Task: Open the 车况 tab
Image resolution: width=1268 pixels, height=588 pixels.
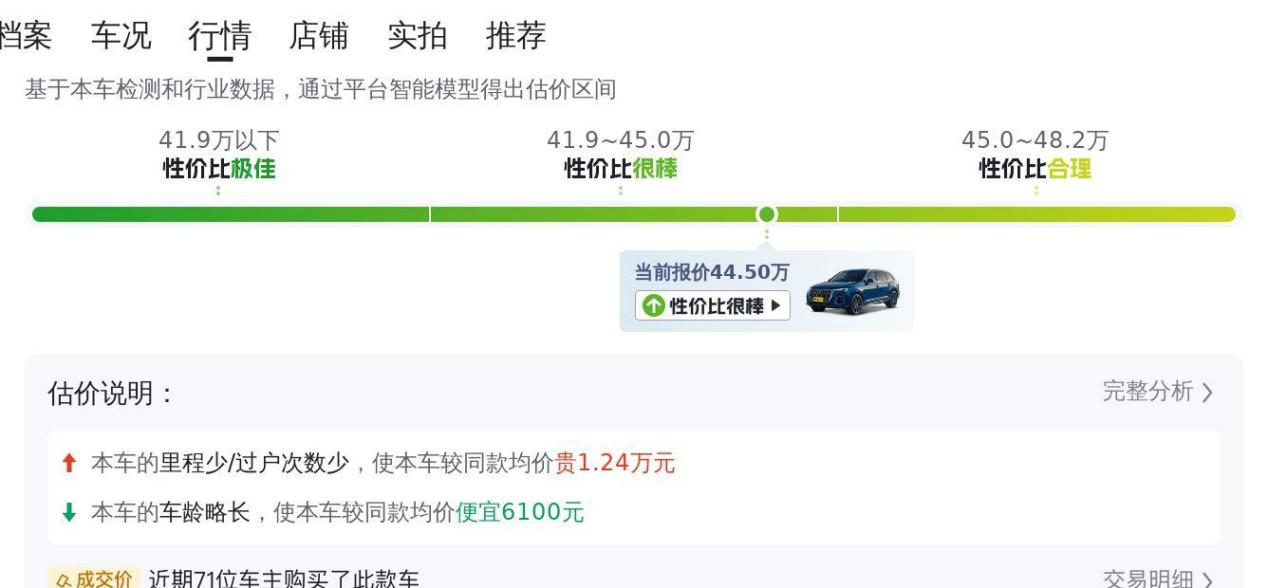Action: [x=121, y=36]
